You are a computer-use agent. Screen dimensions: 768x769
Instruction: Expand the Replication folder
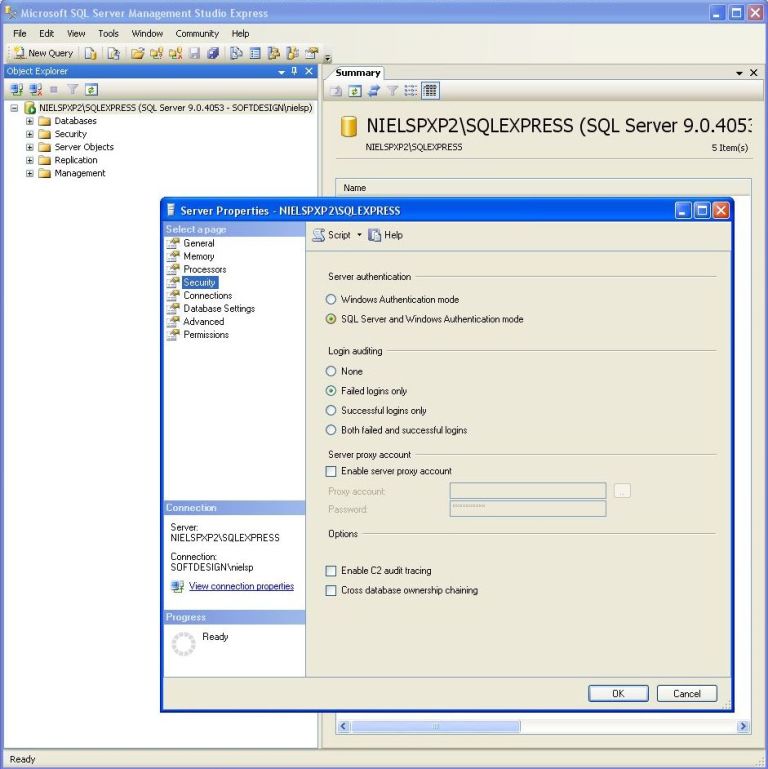pos(29,160)
